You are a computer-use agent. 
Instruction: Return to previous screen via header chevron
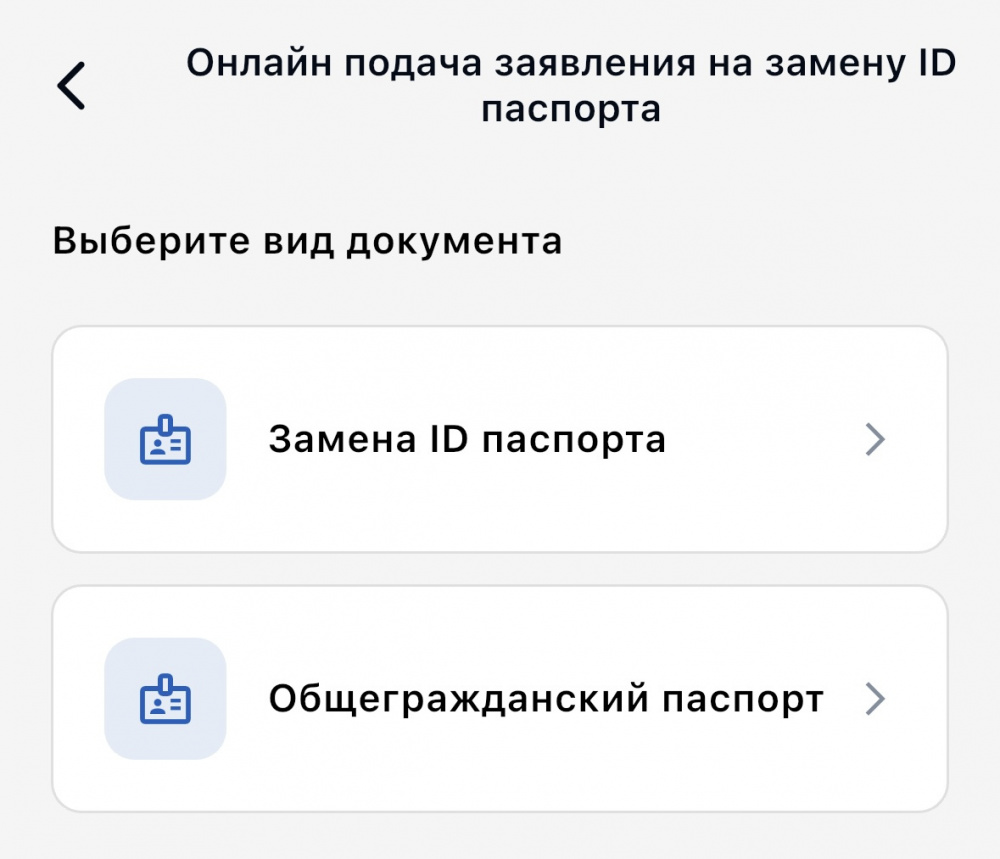point(72,86)
